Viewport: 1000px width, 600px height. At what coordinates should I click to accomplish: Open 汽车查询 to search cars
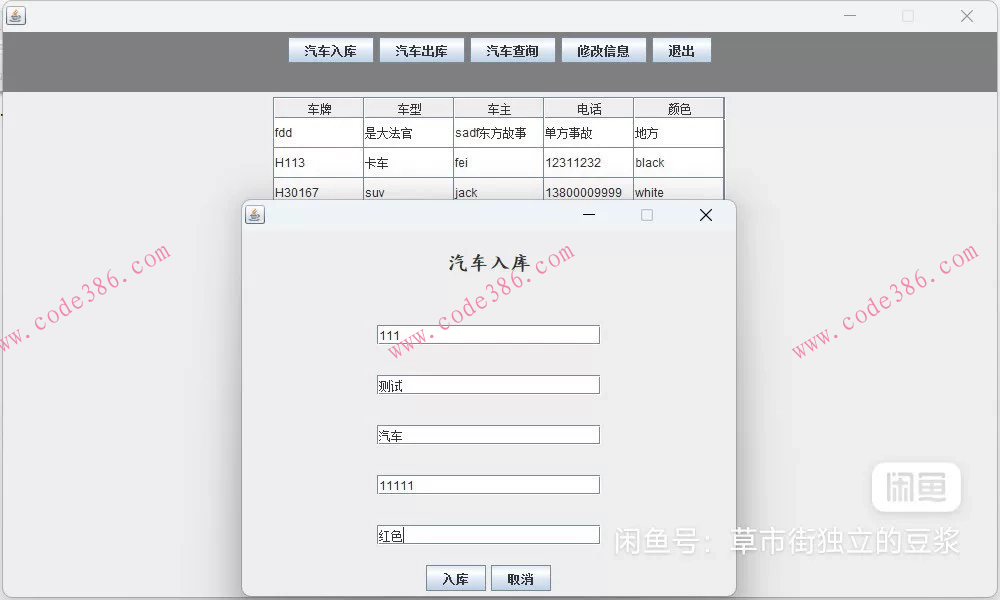(x=512, y=49)
